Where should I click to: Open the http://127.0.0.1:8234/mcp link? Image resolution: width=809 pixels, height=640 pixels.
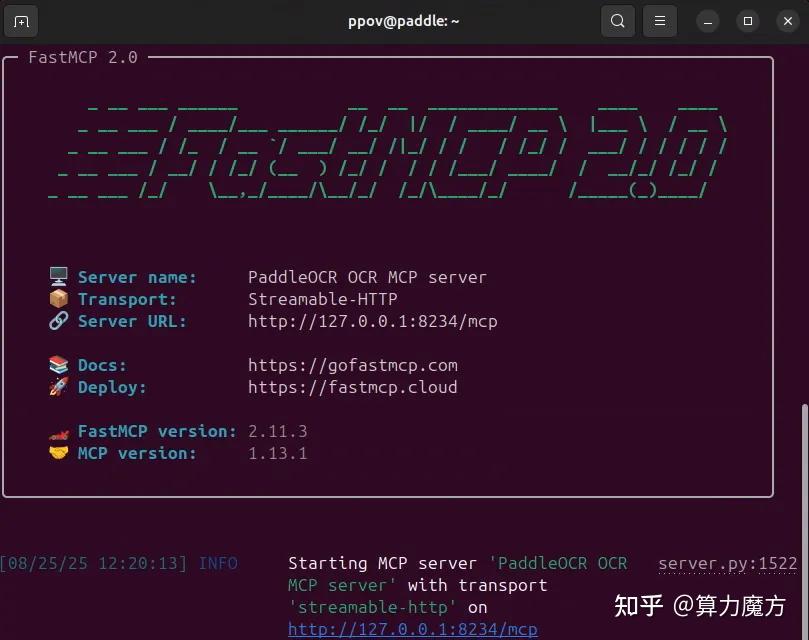pos(413,628)
